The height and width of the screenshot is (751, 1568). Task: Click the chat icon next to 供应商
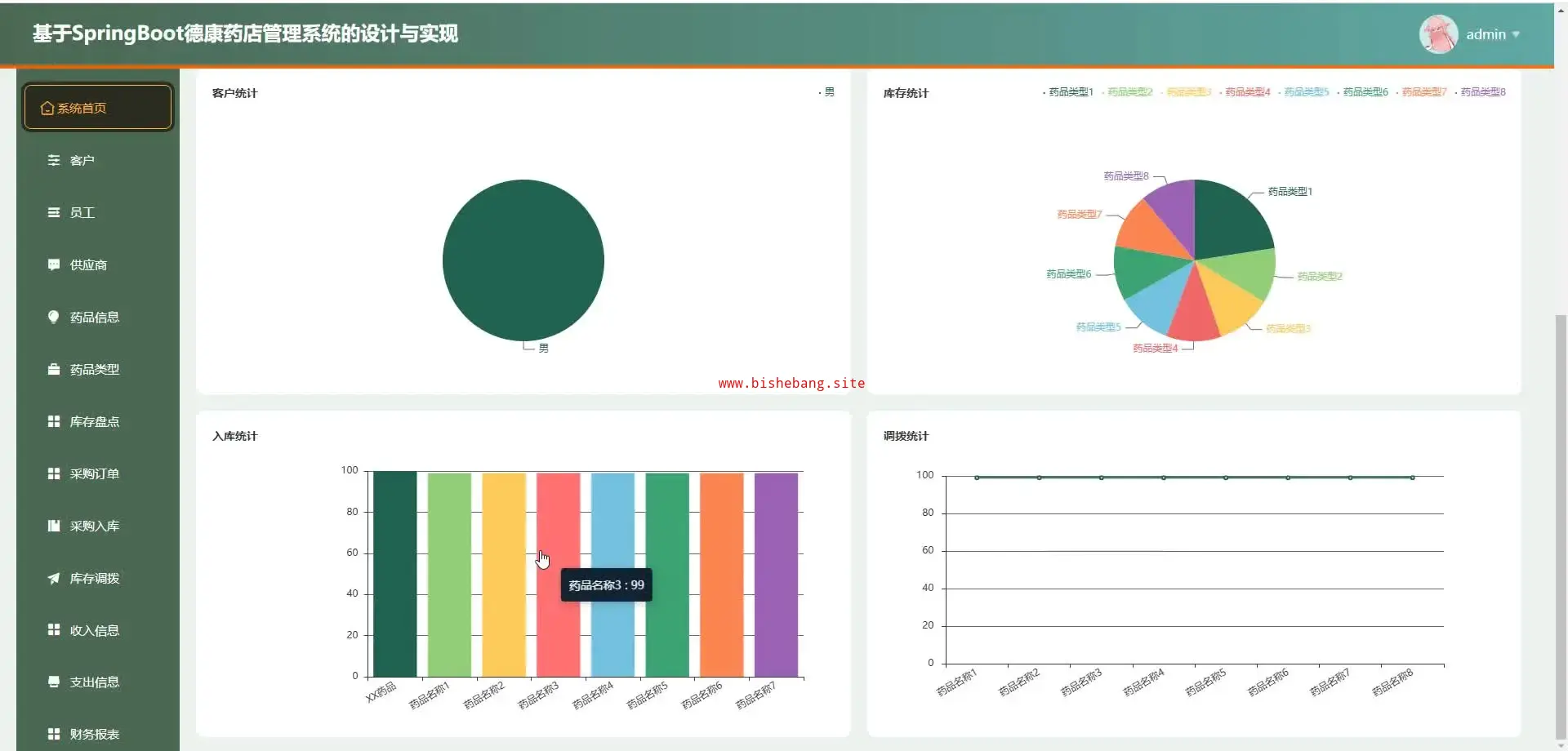click(x=54, y=265)
